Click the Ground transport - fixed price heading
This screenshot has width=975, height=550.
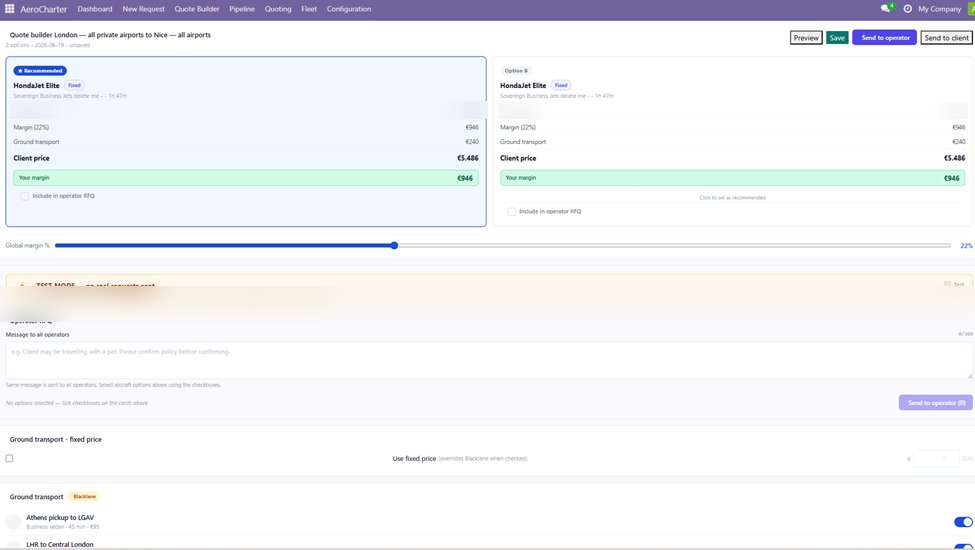point(55,439)
